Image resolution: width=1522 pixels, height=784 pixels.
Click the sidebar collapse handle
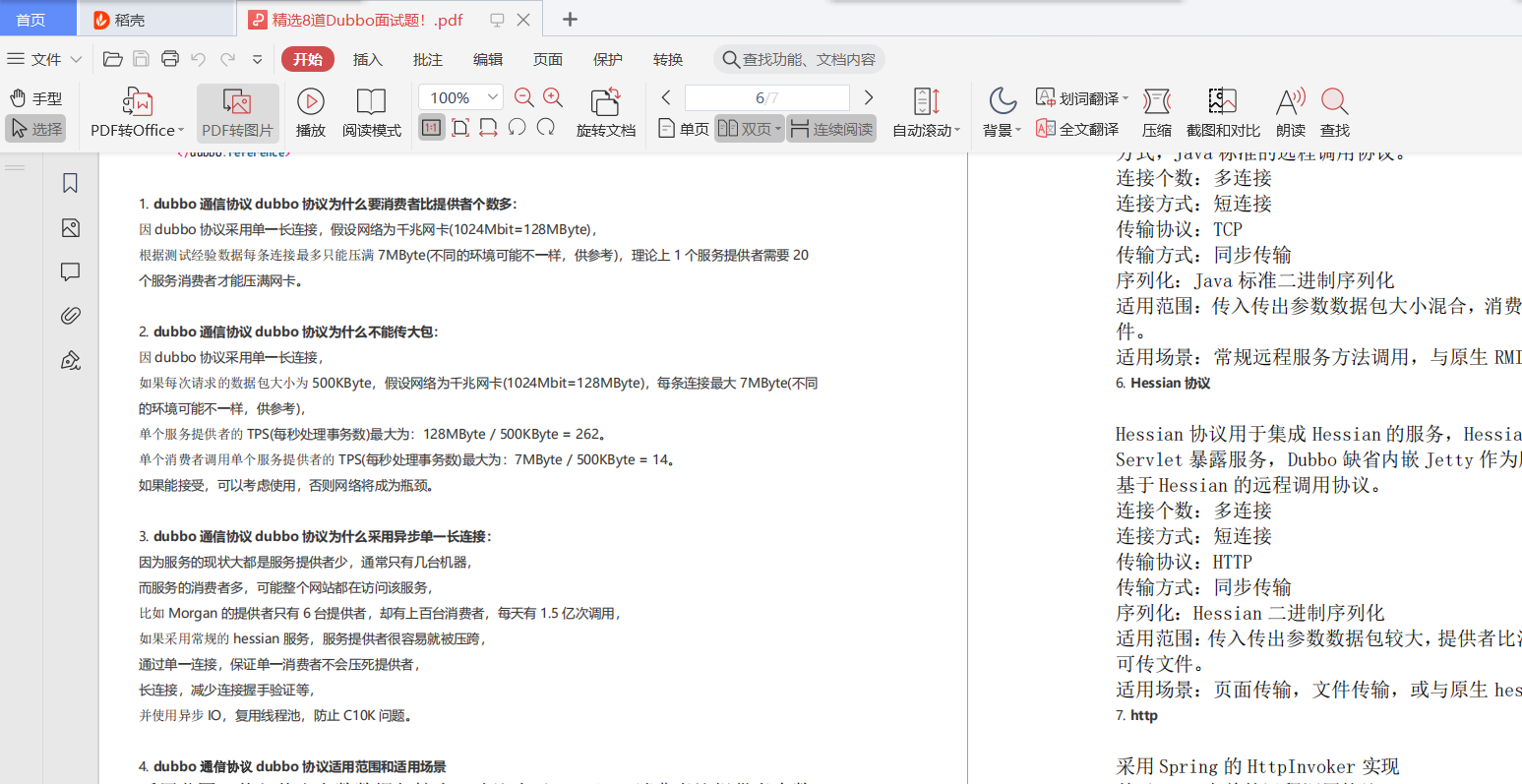click(x=15, y=167)
